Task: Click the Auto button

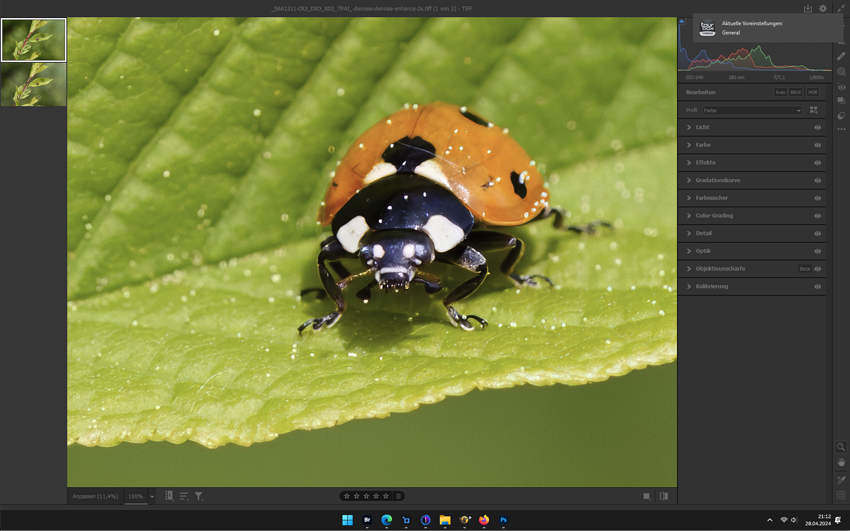Action: pos(779,92)
